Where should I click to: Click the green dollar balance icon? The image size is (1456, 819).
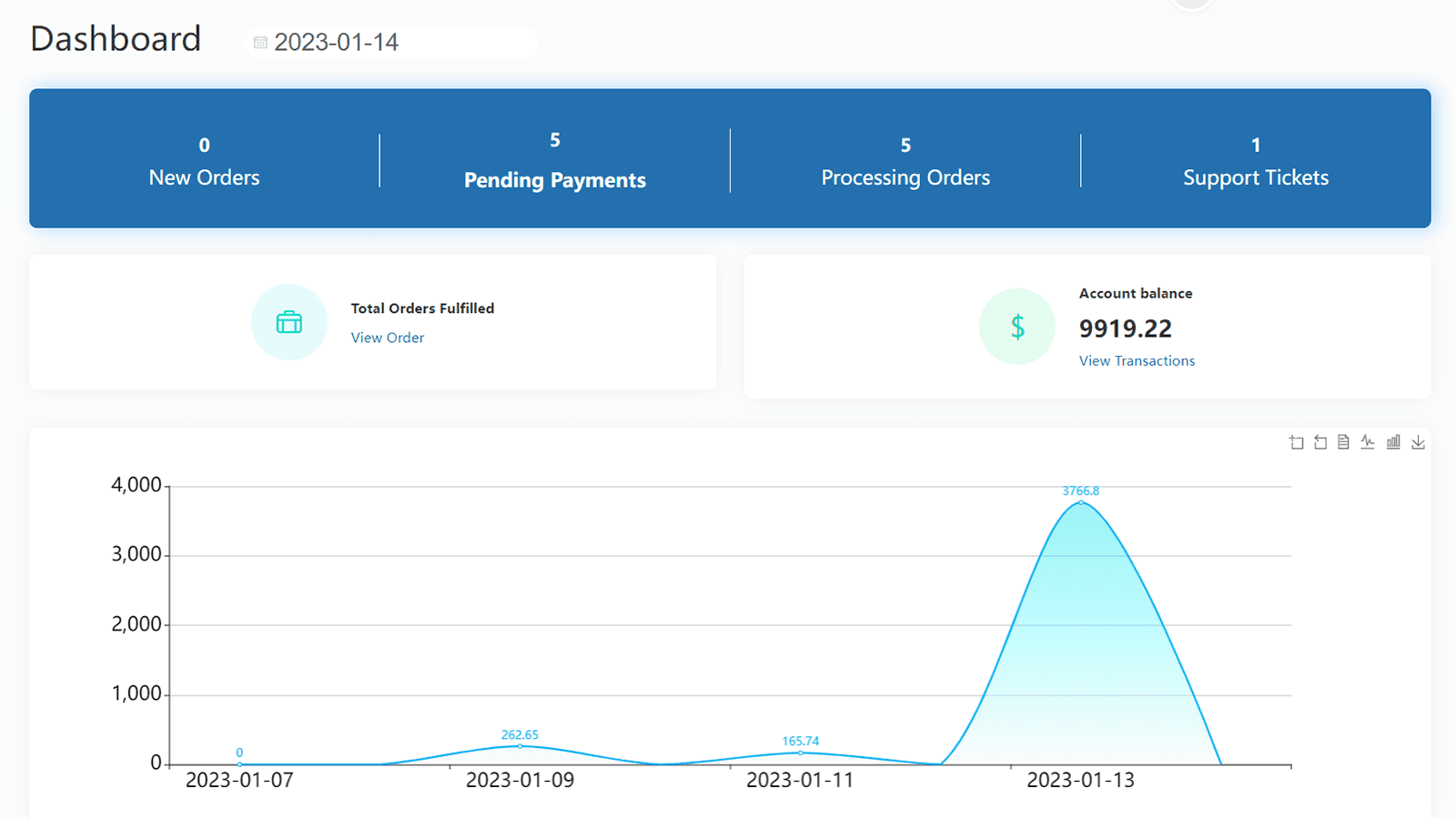[1017, 327]
